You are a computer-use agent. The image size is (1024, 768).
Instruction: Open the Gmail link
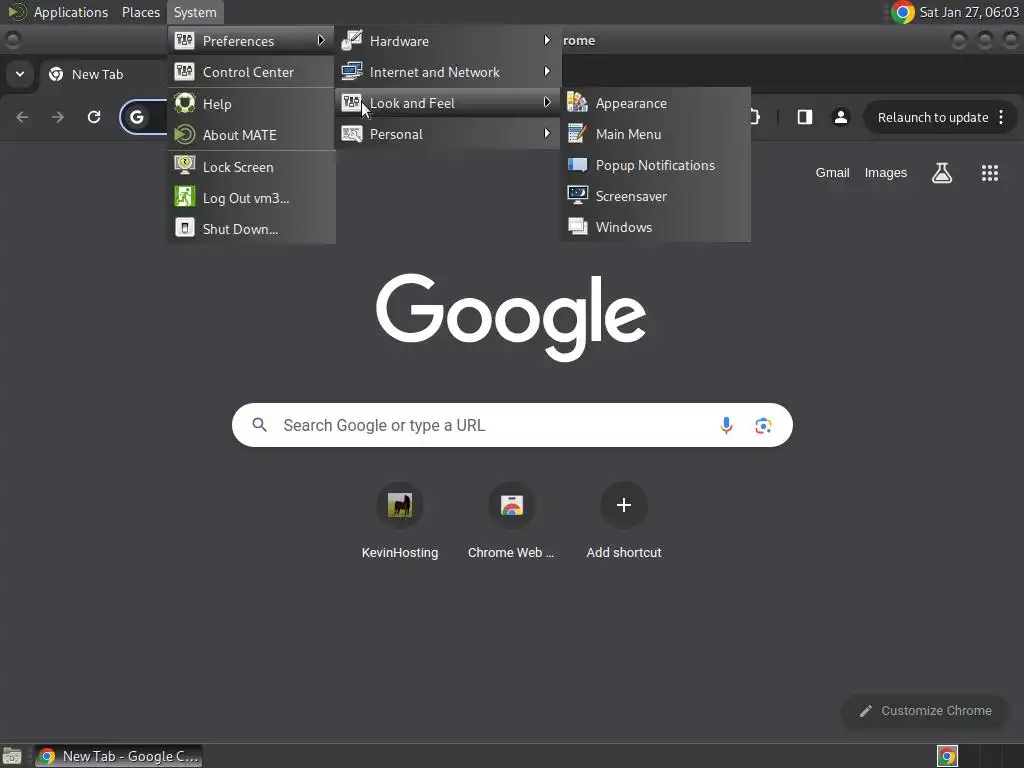coord(832,172)
